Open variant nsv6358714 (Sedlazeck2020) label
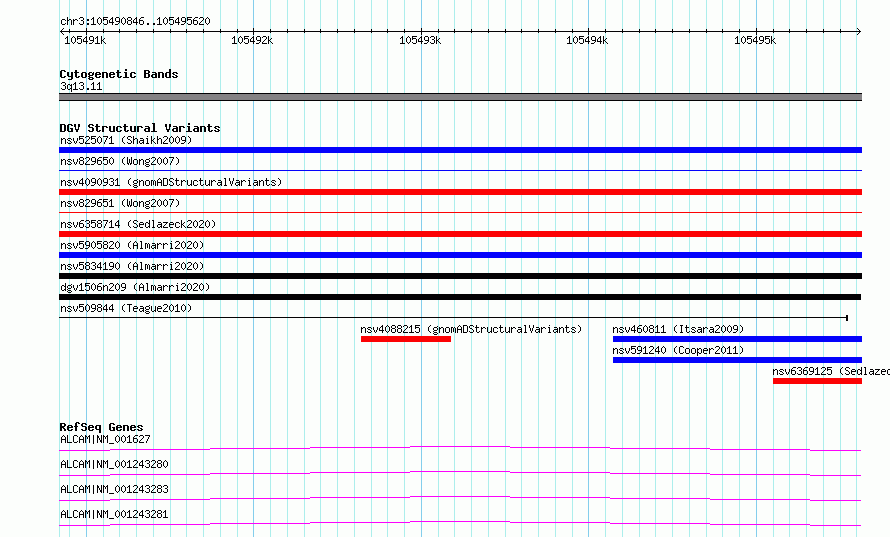Screen dimensions: 890x537 [138, 224]
